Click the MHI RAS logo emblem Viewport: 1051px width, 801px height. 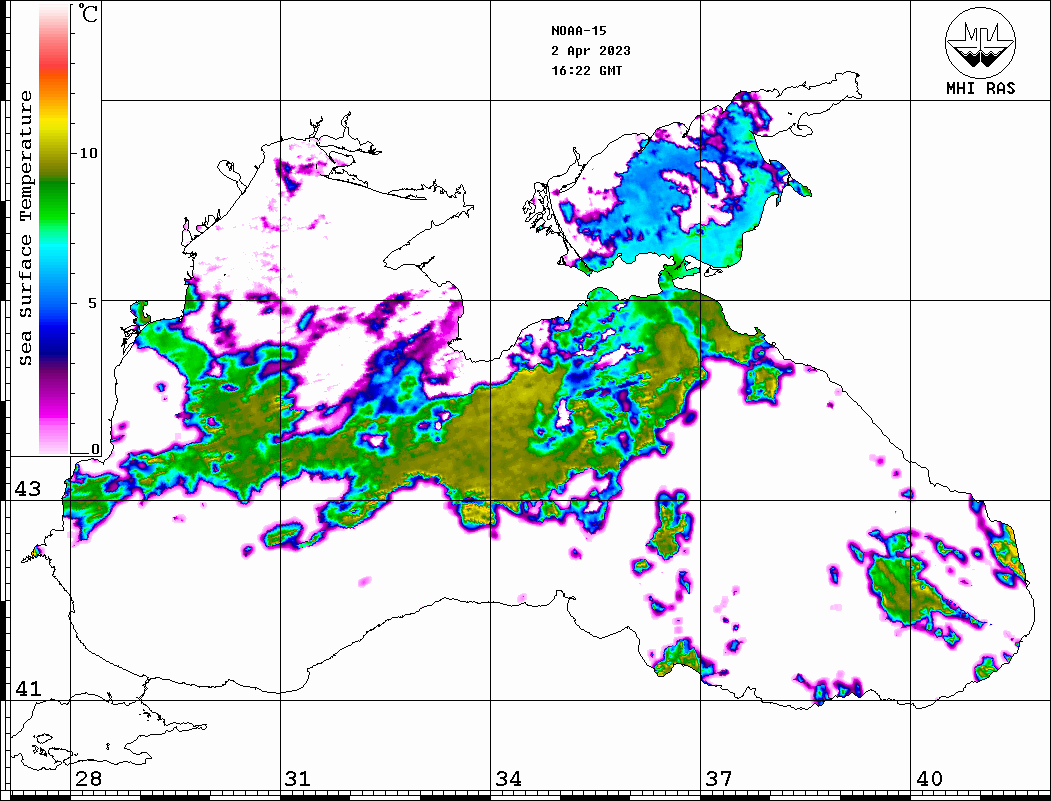tap(980, 42)
